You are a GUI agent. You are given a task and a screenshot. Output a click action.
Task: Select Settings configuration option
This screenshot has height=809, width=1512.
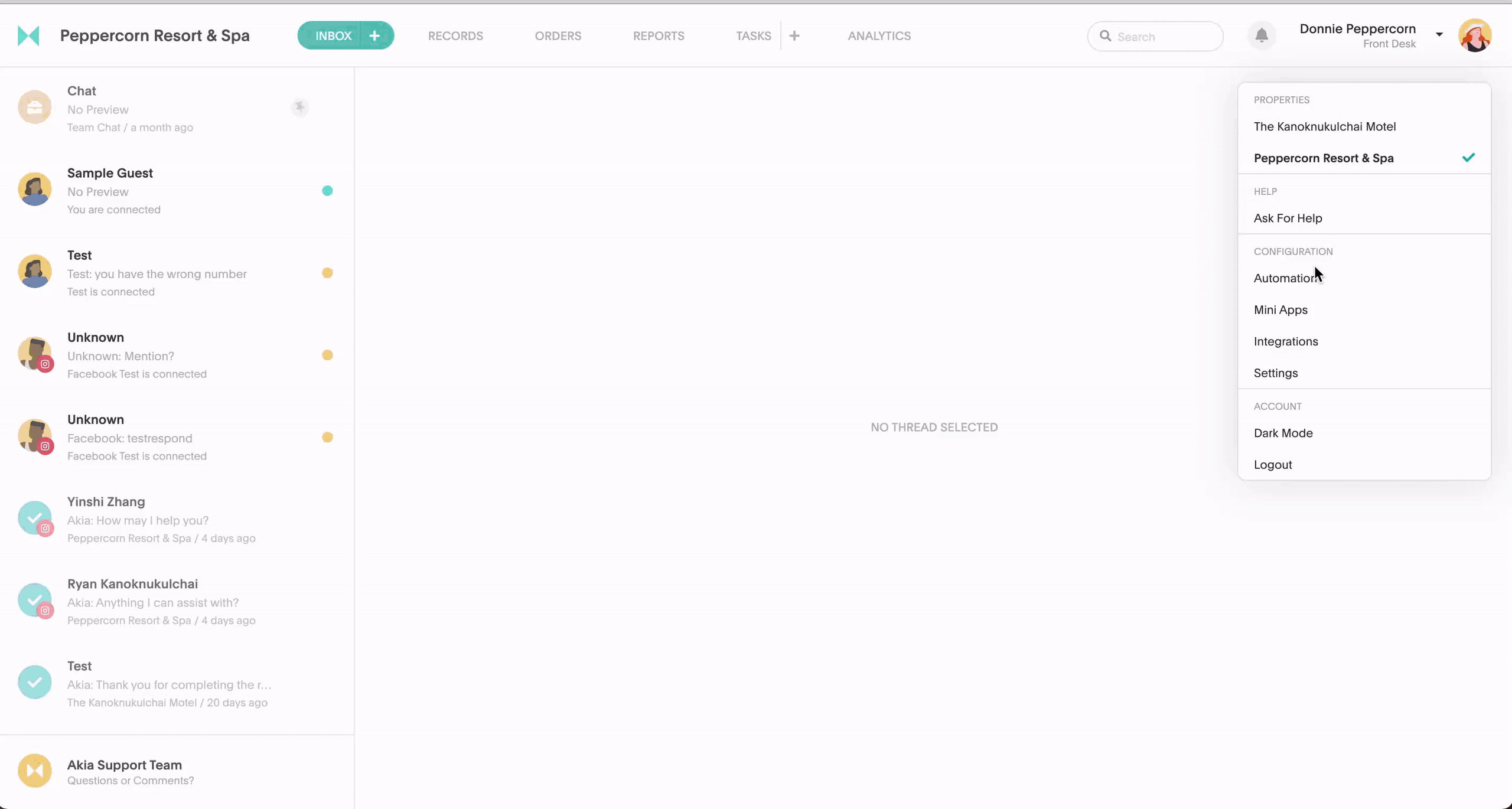pos(1276,372)
